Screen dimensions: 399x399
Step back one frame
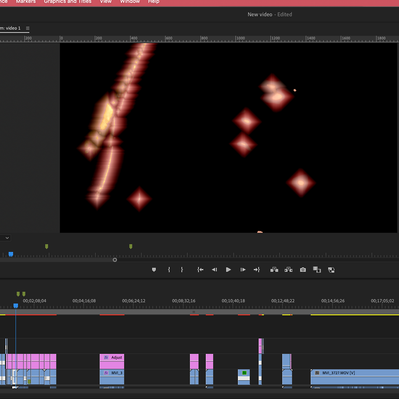214,270
